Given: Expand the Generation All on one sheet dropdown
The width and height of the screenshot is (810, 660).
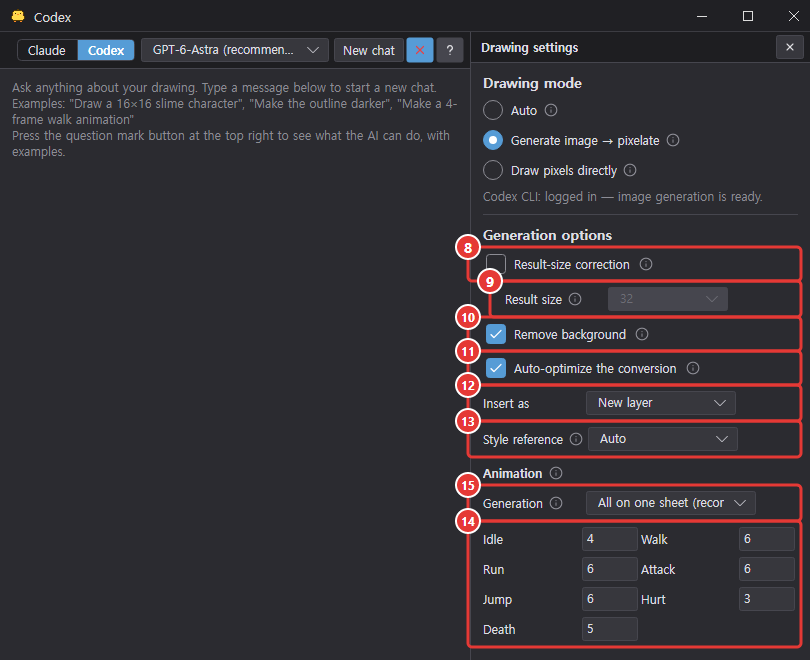Looking at the screenshot, I should [671, 503].
